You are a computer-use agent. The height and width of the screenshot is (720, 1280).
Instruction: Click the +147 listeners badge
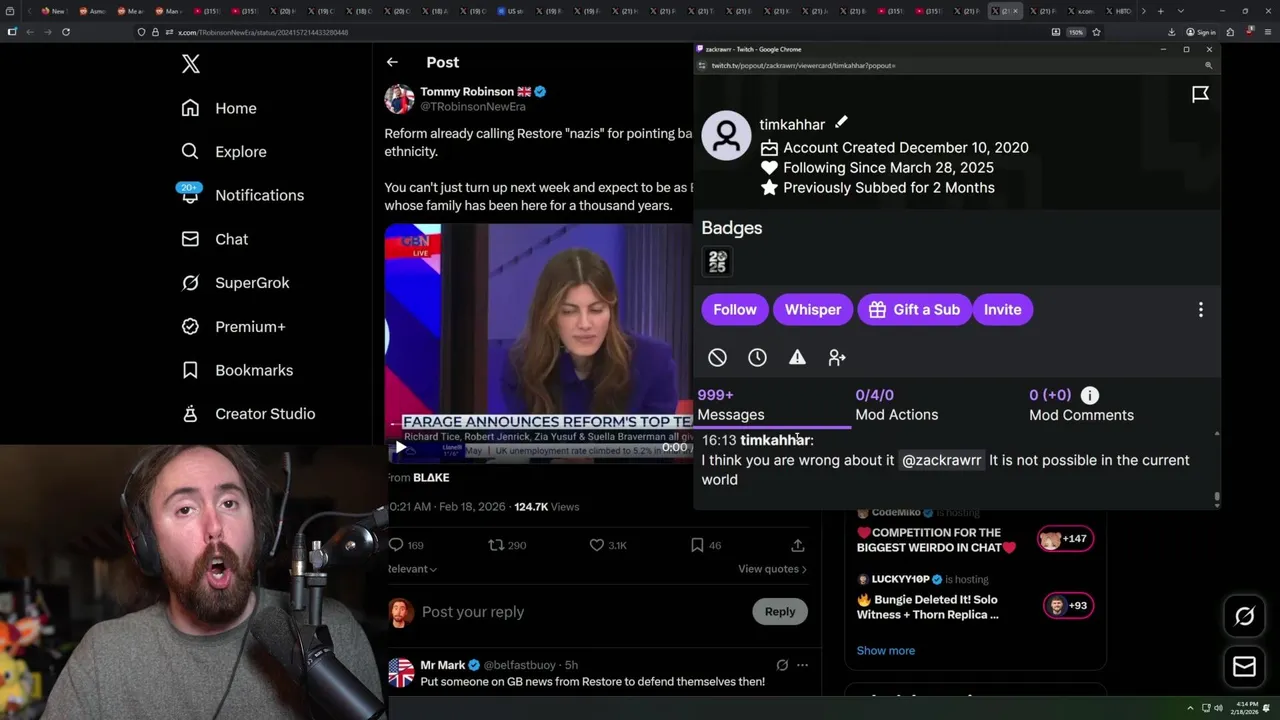tap(1065, 539)
